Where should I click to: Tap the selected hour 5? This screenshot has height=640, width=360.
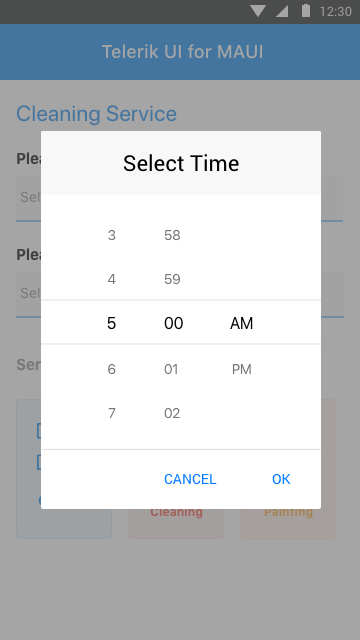click(x=111, y=323)
